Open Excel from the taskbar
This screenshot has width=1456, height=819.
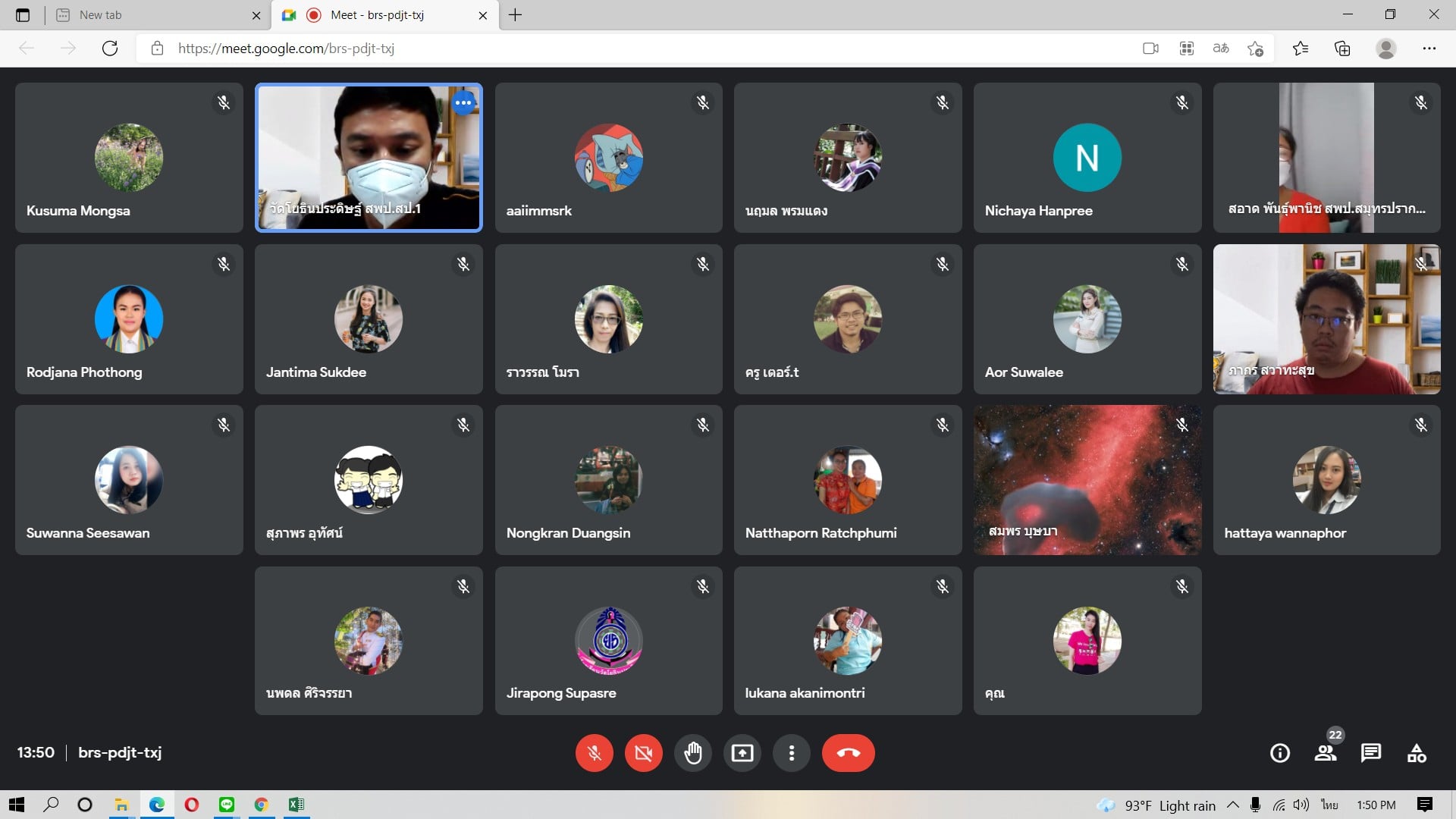(x=297, y=805)
